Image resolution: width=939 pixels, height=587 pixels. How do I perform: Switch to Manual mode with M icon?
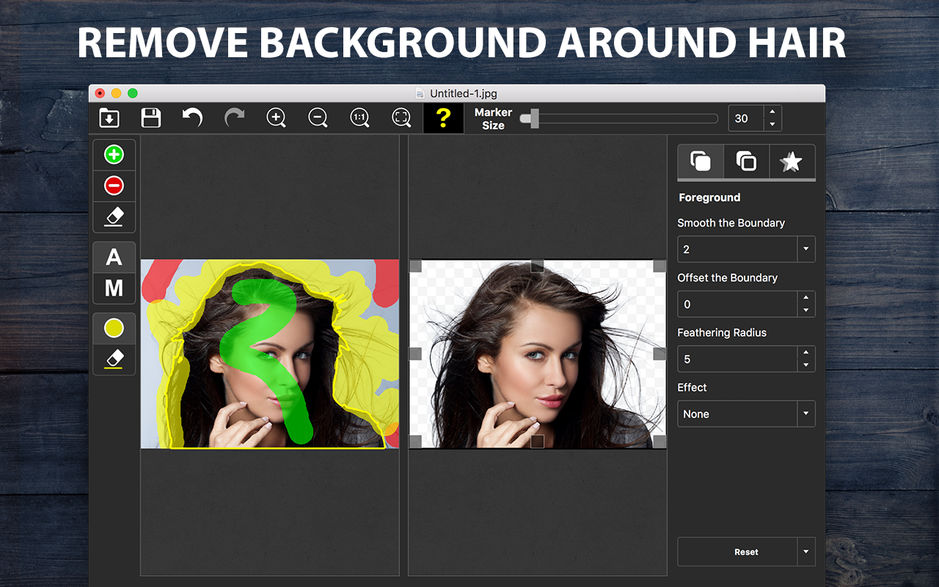[x=114, y=289]
